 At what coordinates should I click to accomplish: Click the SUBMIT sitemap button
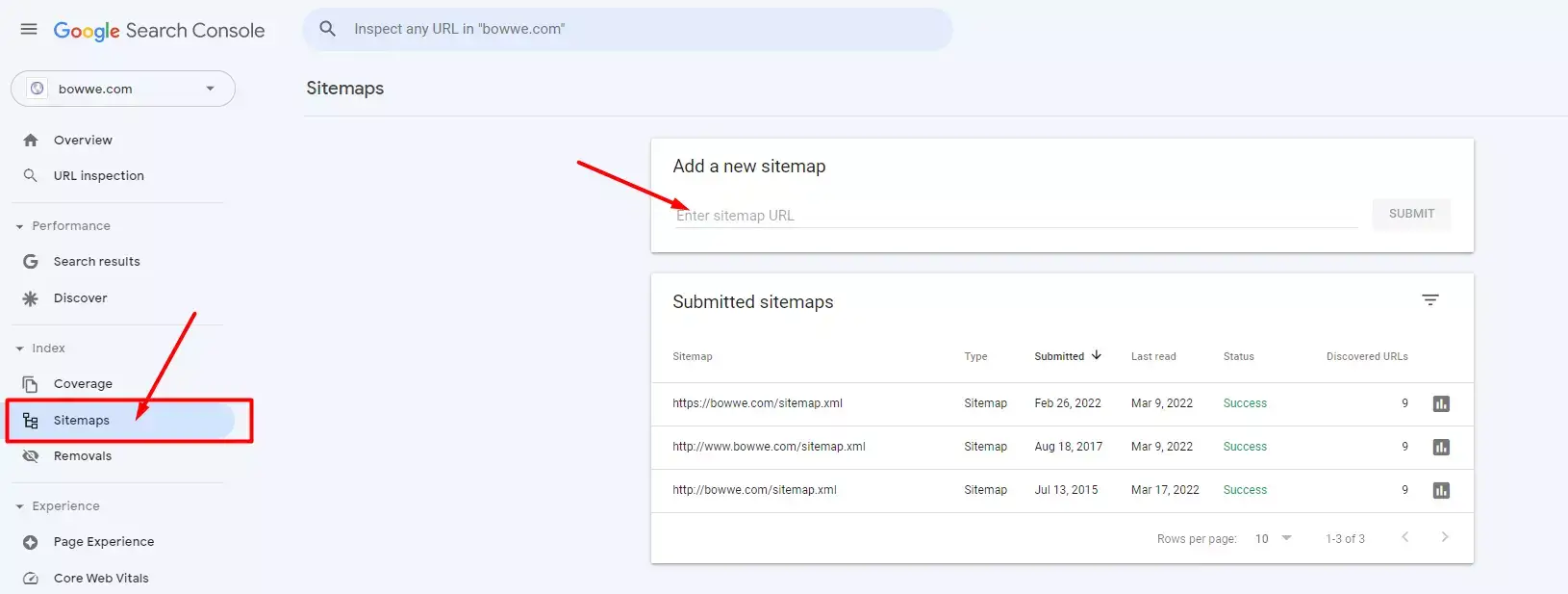click(x=1411, y=214)
